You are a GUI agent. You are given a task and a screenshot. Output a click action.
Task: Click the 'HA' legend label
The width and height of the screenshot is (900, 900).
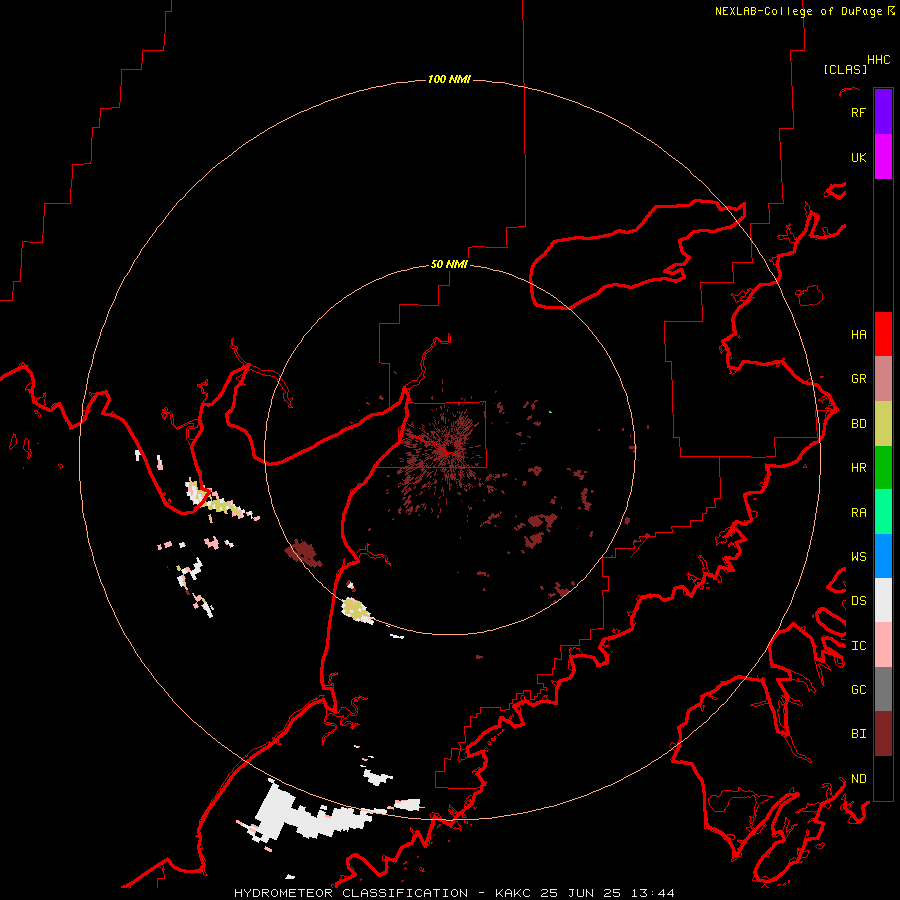(x=858, y=334)
